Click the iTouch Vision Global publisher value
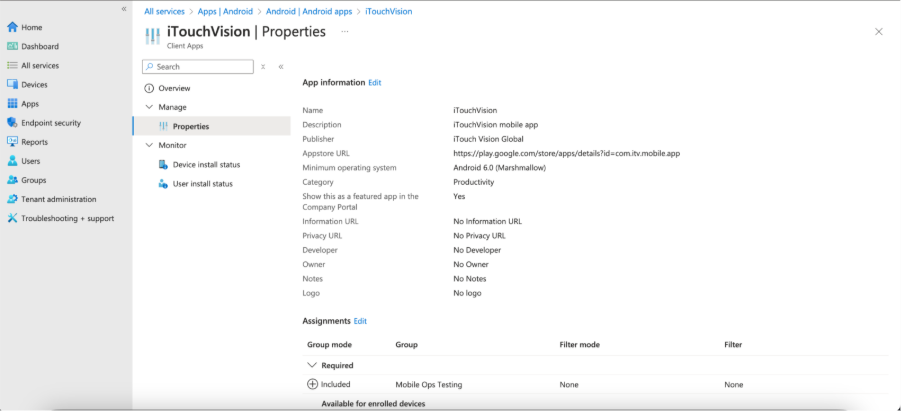 click(488, 139)
